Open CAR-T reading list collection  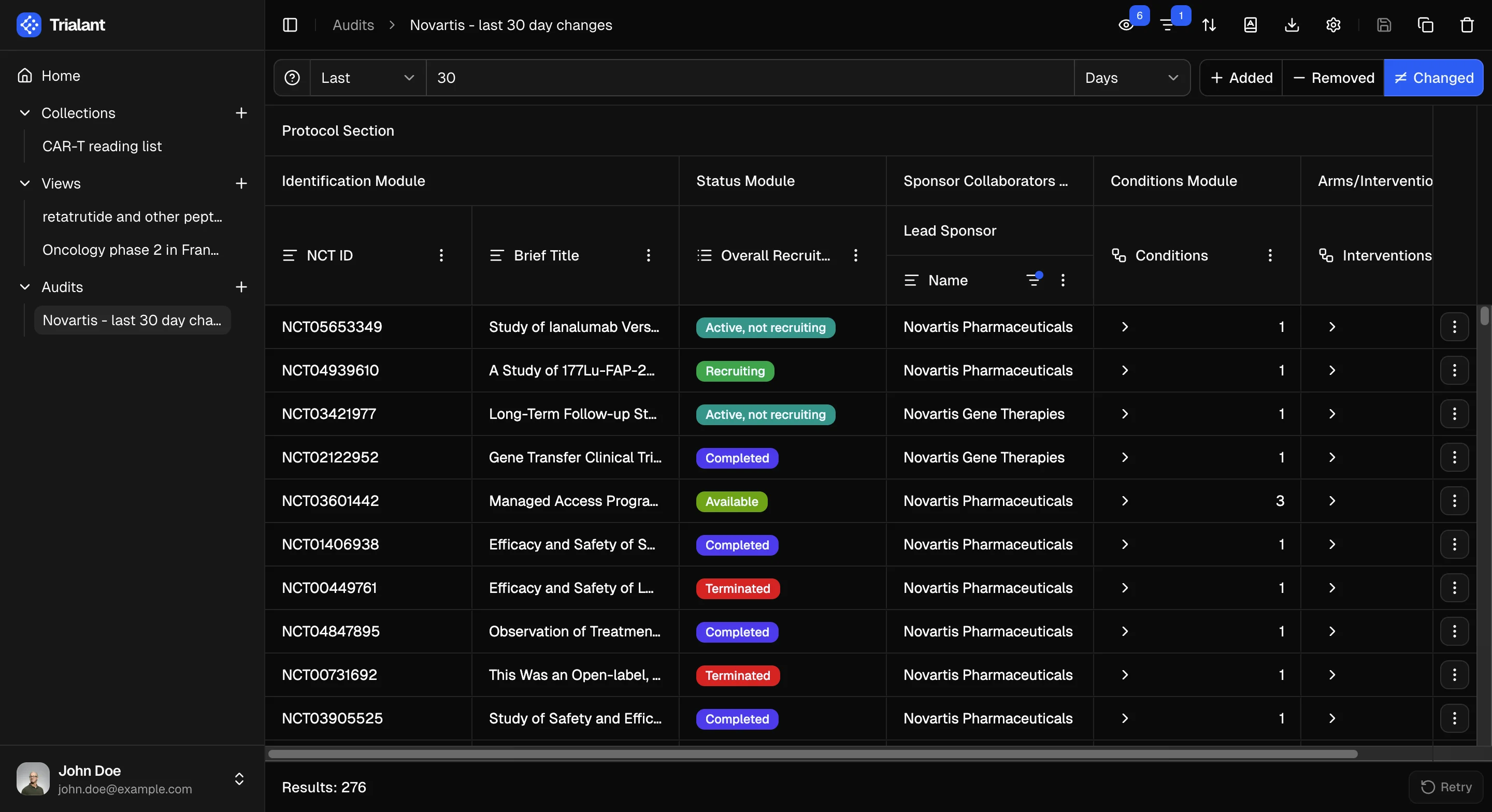click(132, 147)
